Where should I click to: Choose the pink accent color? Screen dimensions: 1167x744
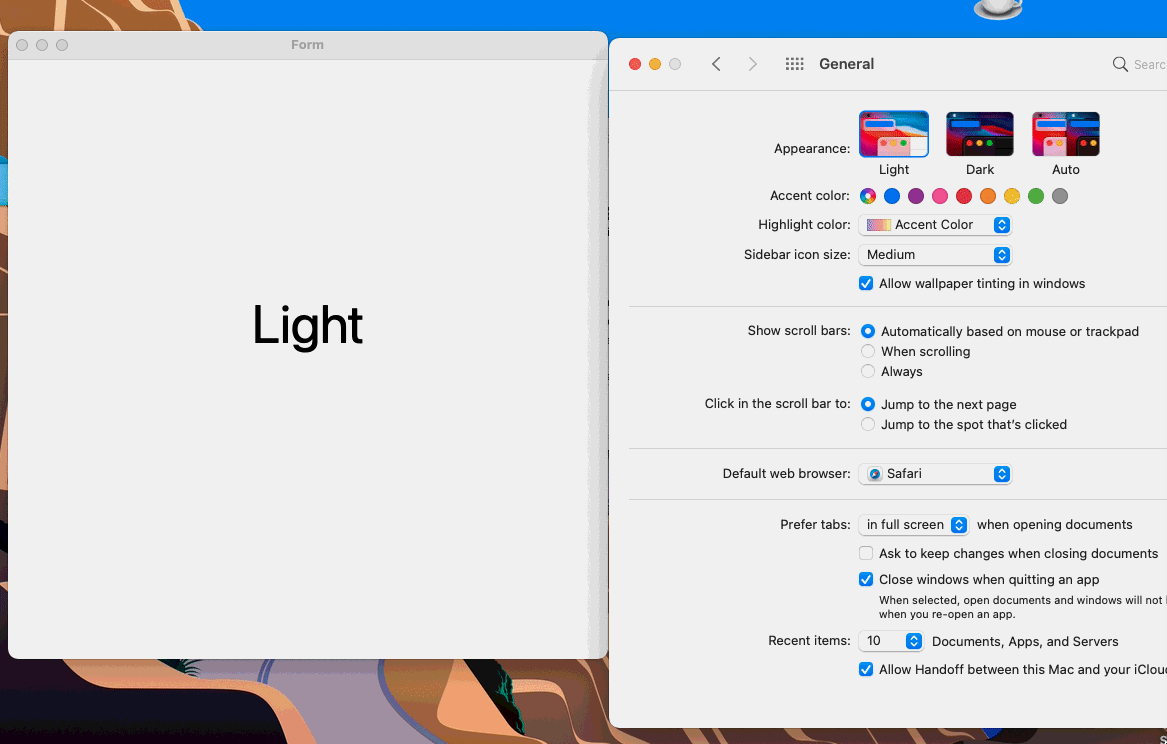(x=940, y=196)
